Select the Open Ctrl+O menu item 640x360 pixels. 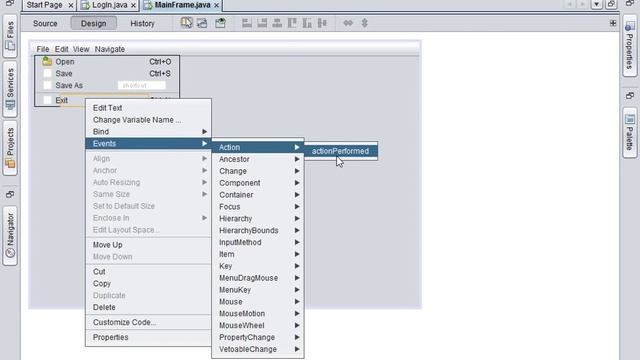(x=107, y=62)
